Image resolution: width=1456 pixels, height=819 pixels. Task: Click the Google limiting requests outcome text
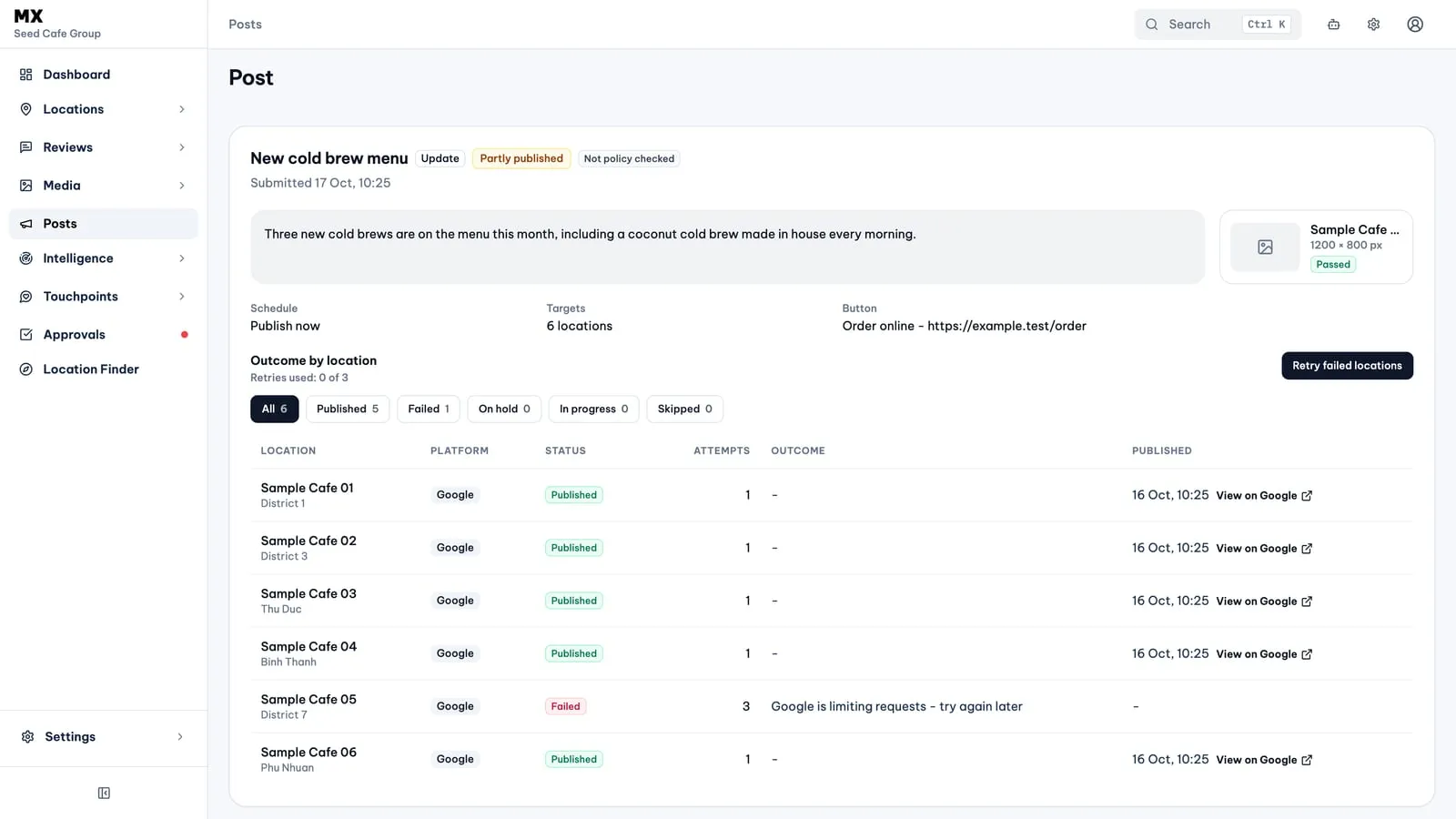coord(896,706)
